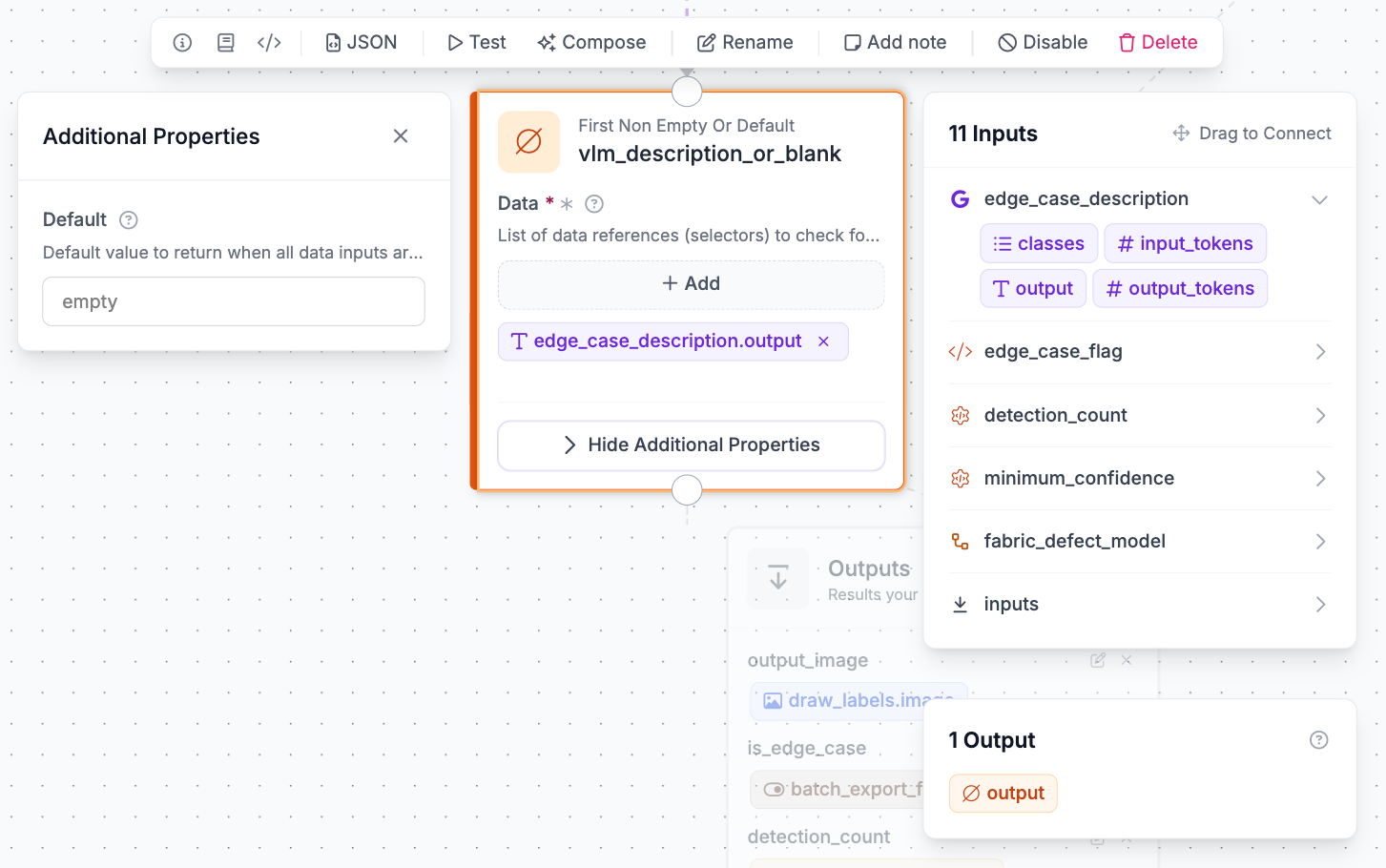The image size is (1386, 868).
Task: Disable the selected block
Action: tap(1043, 43)
